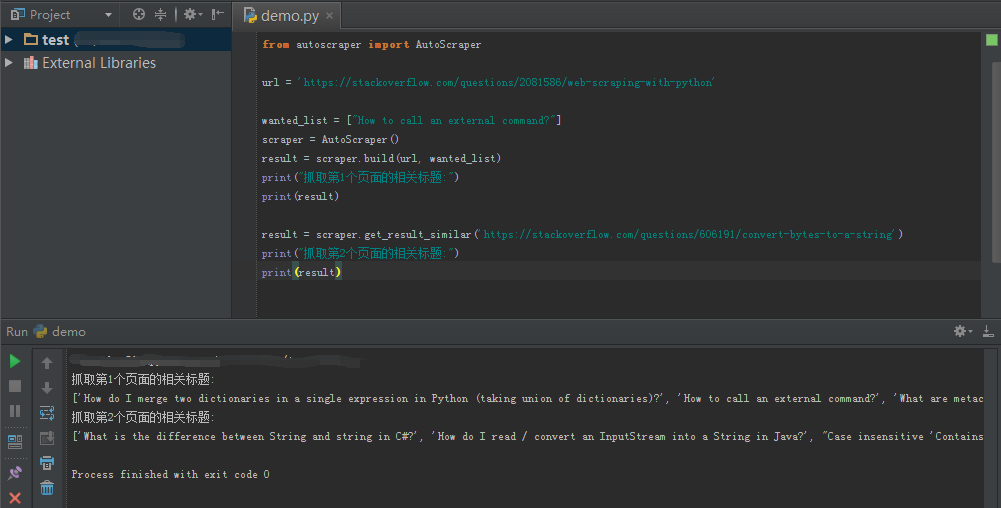Close the Run tab with red X
This screenshot has width=1001, height=508.
tap(15, 498)
